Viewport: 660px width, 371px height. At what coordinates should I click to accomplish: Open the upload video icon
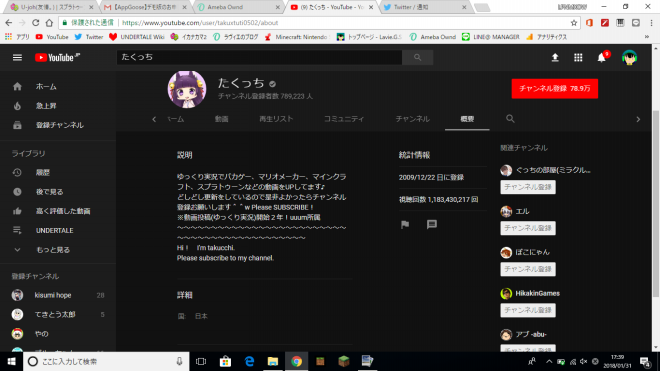pyautogui.click(x=555, y=58)
